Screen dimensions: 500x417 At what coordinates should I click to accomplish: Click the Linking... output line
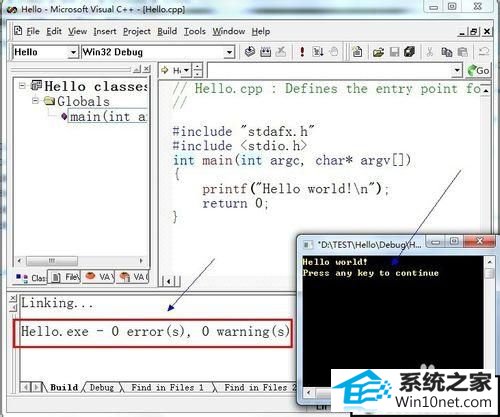coord(57,303)
